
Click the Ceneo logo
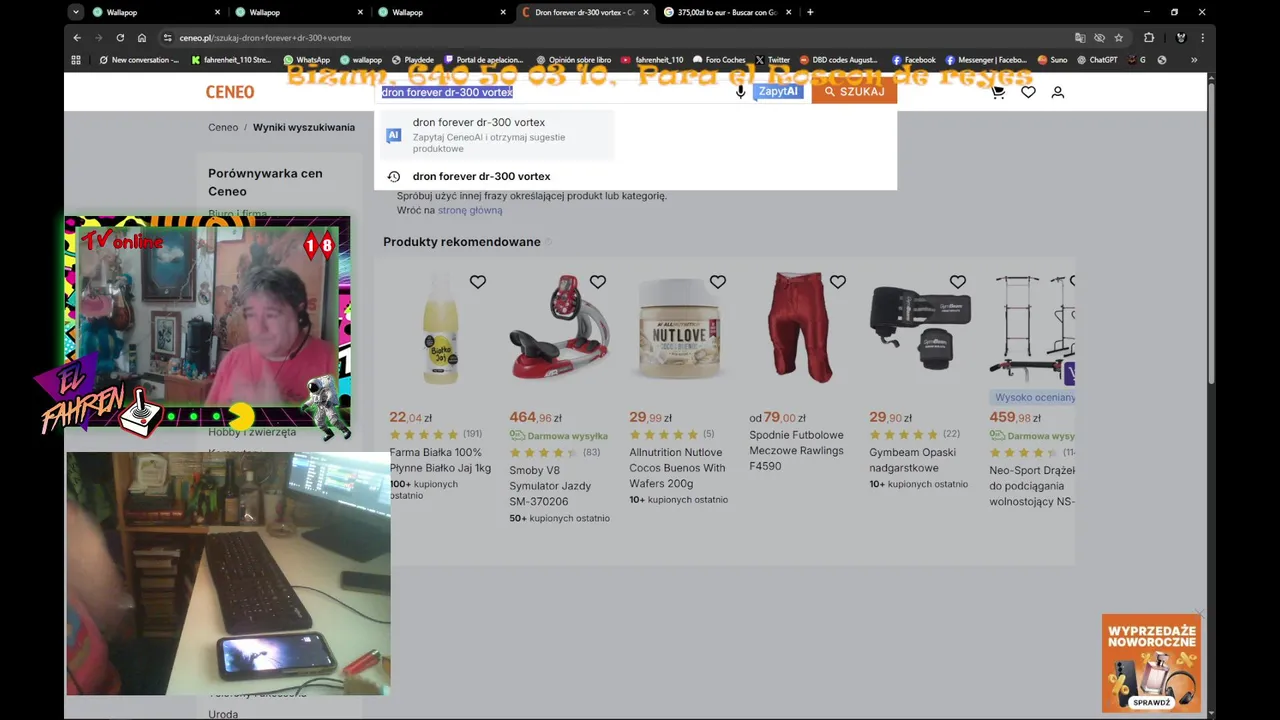pyautogui.click(x=230, y=92)
